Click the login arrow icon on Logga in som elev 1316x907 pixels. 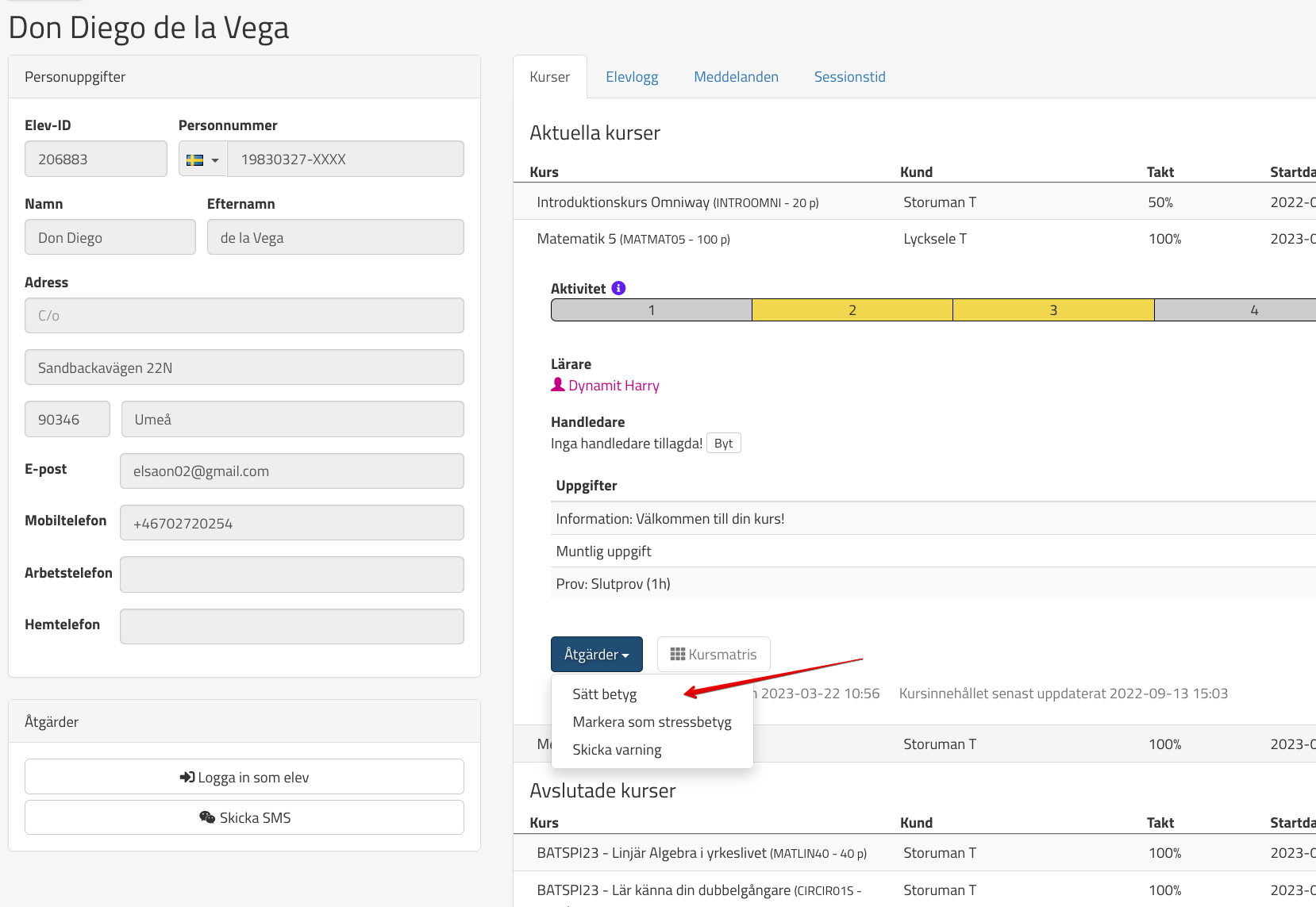tap(187, 777)
